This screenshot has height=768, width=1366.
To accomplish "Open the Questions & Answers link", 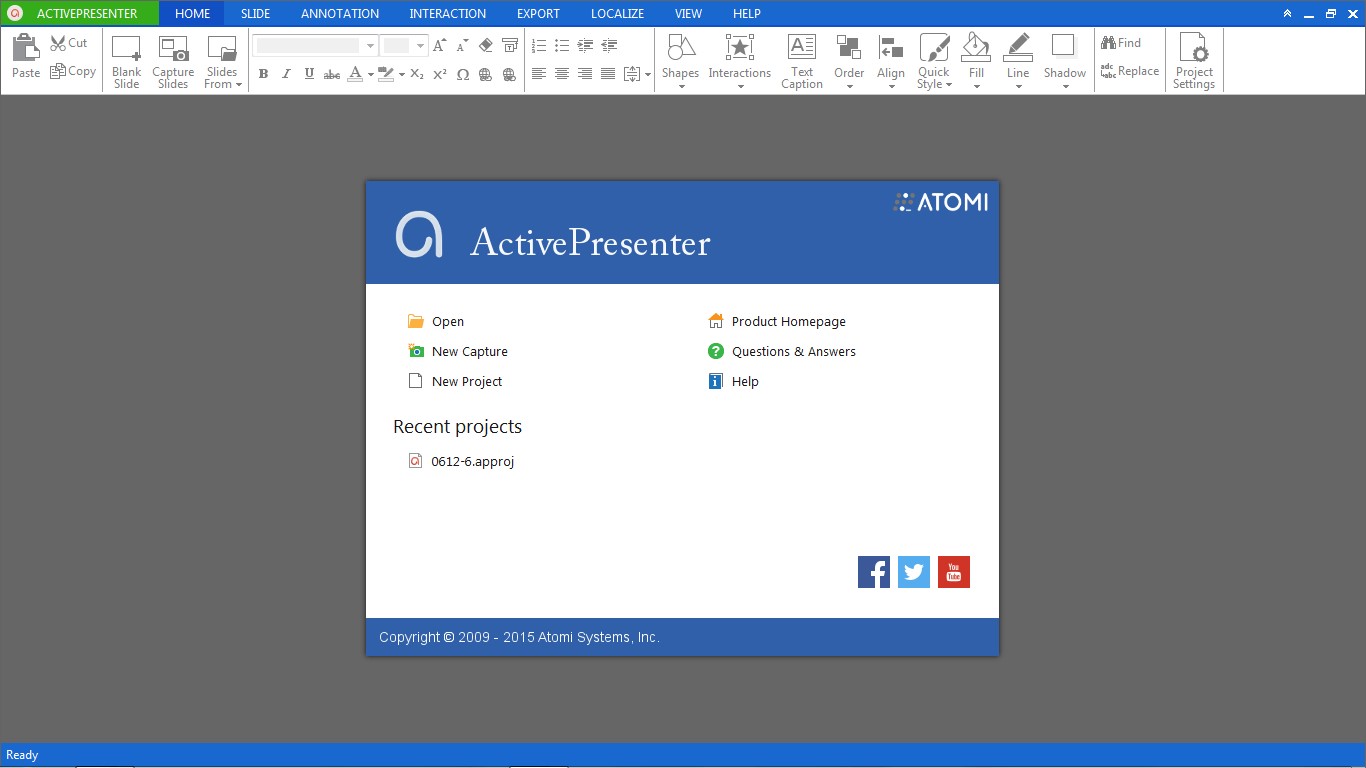I will pyautogui.click(x=782, y=351).
